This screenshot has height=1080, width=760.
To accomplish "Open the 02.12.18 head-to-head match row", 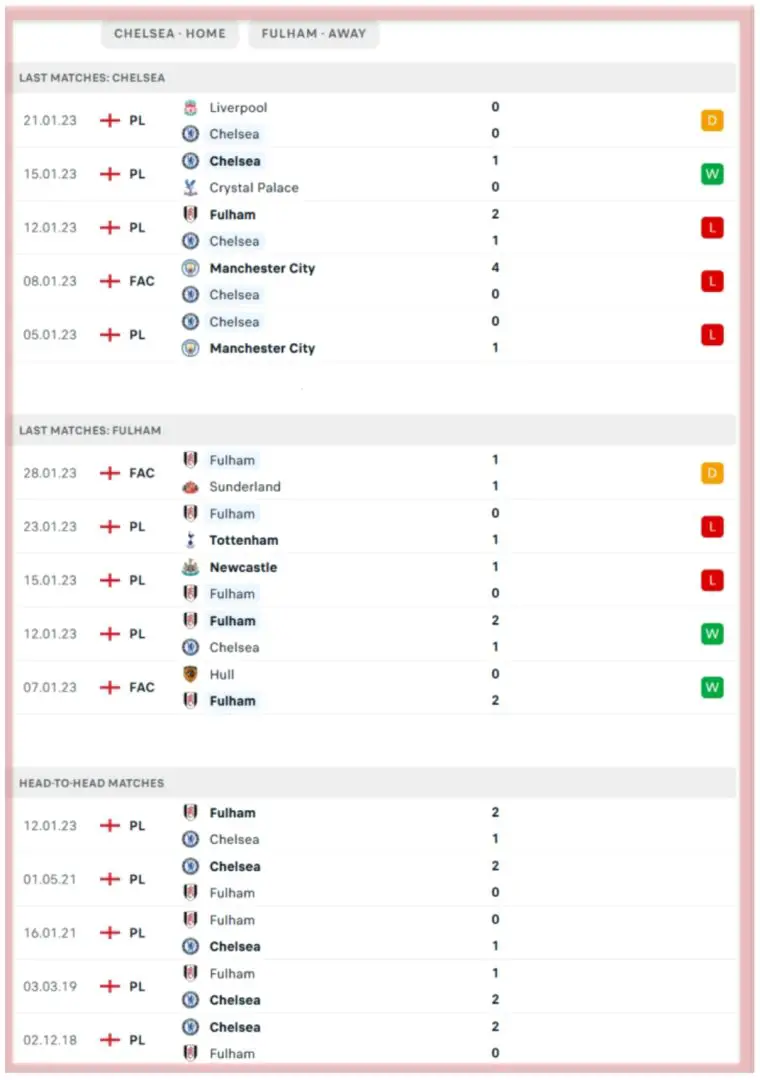I will (x=375, y=1040).
